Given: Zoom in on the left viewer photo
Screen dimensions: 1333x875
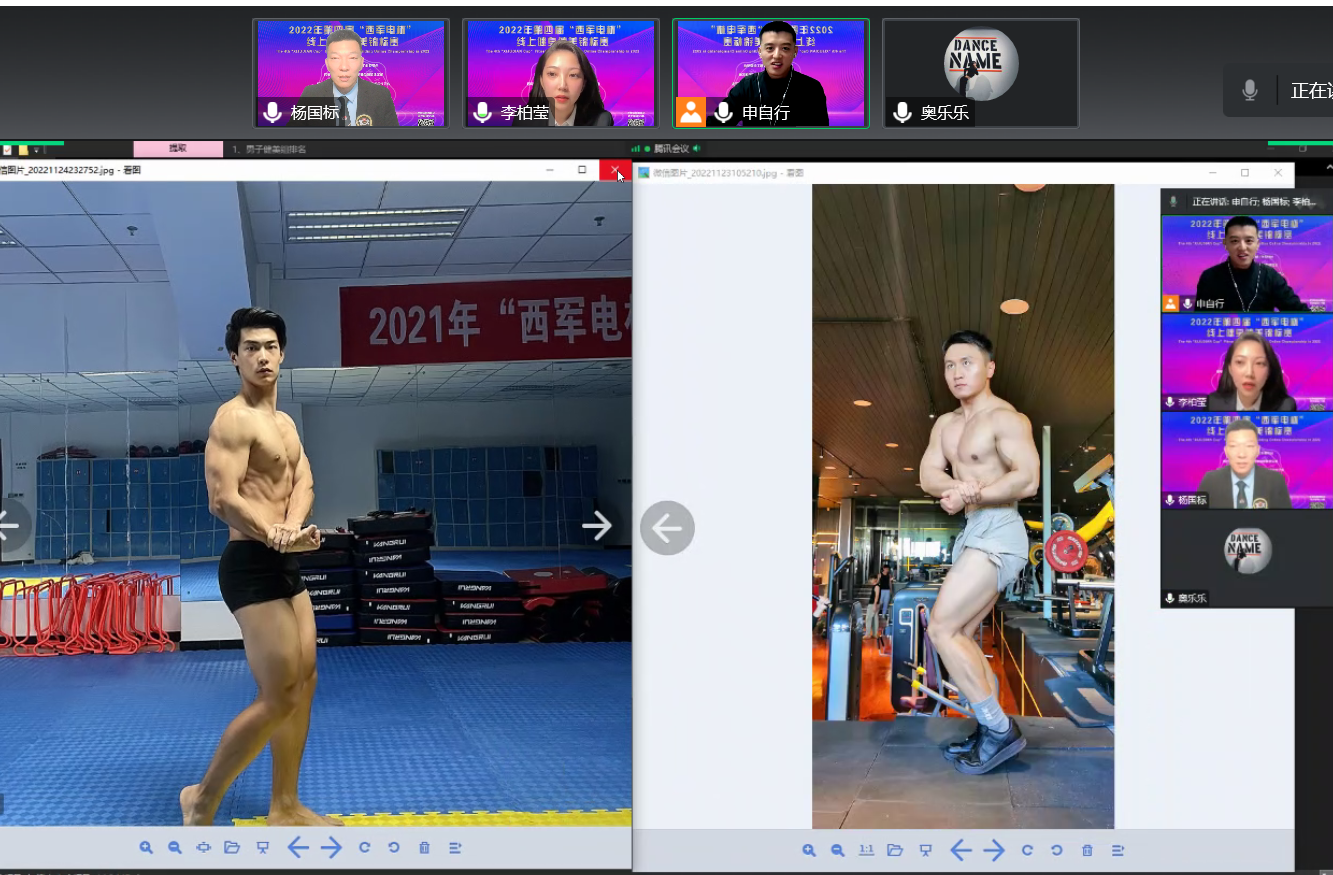Looking at the screenshot, I should [x=146, y=848].
